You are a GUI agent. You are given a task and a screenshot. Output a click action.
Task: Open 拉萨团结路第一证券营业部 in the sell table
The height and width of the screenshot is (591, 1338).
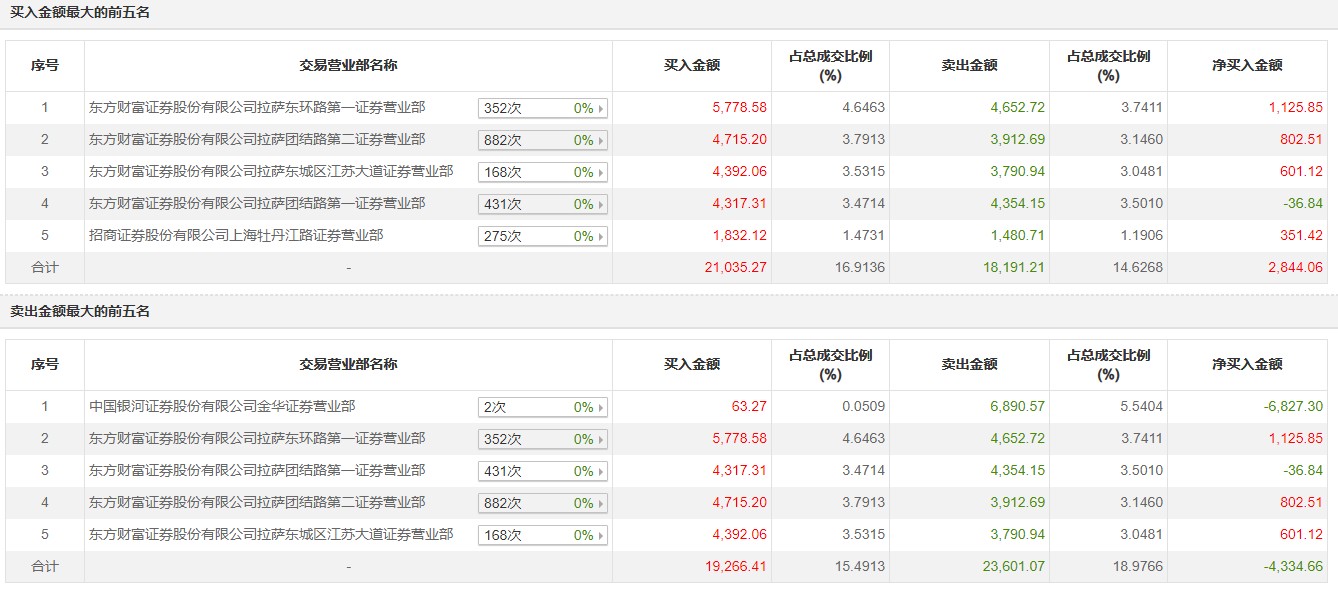257,471
